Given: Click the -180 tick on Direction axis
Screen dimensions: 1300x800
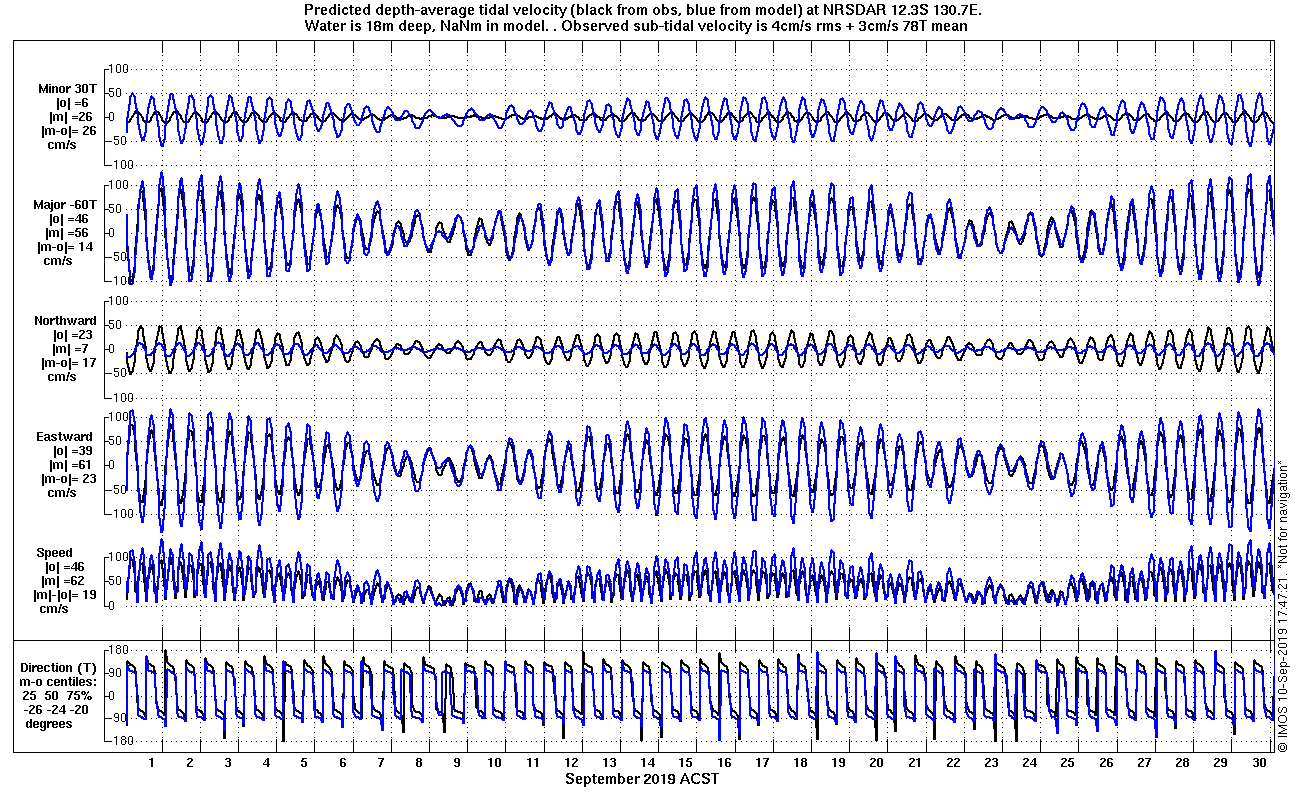Looking at the screenshot, I should [113, 741].
